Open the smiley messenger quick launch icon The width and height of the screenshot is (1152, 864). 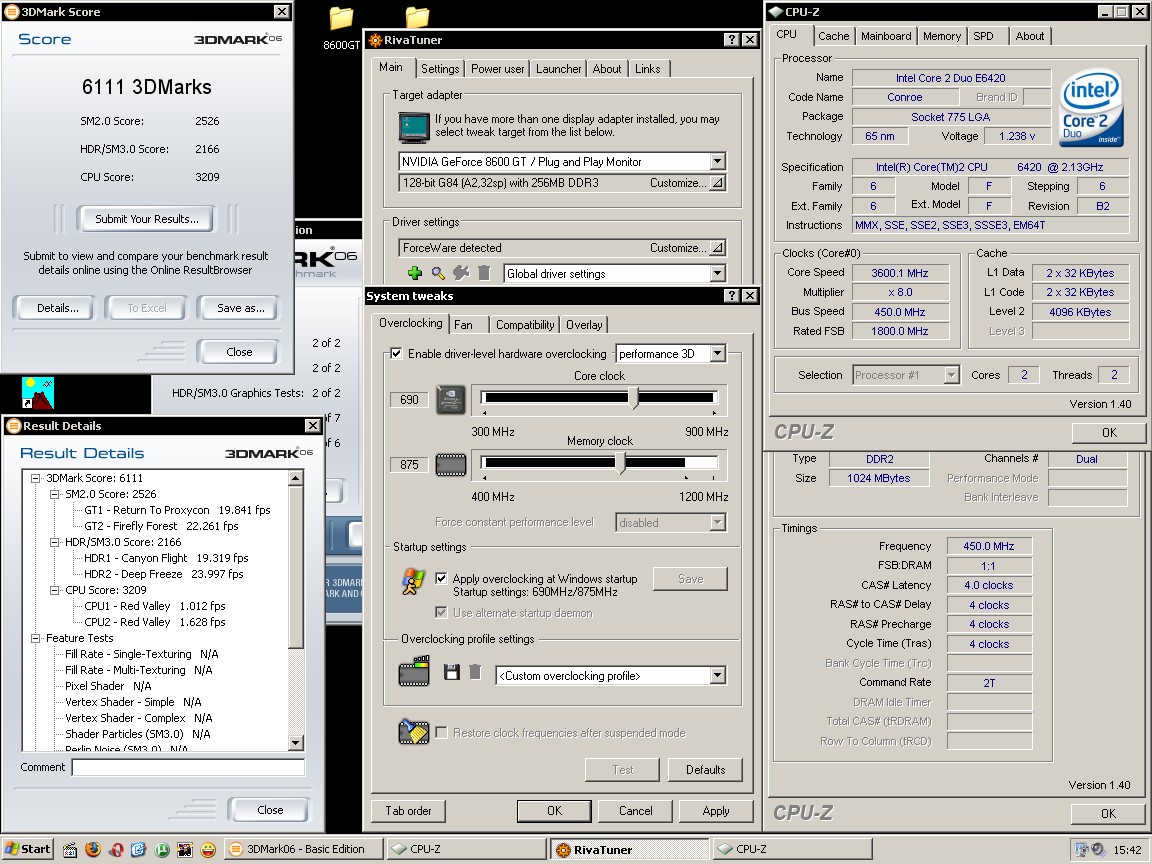point(209,849)
